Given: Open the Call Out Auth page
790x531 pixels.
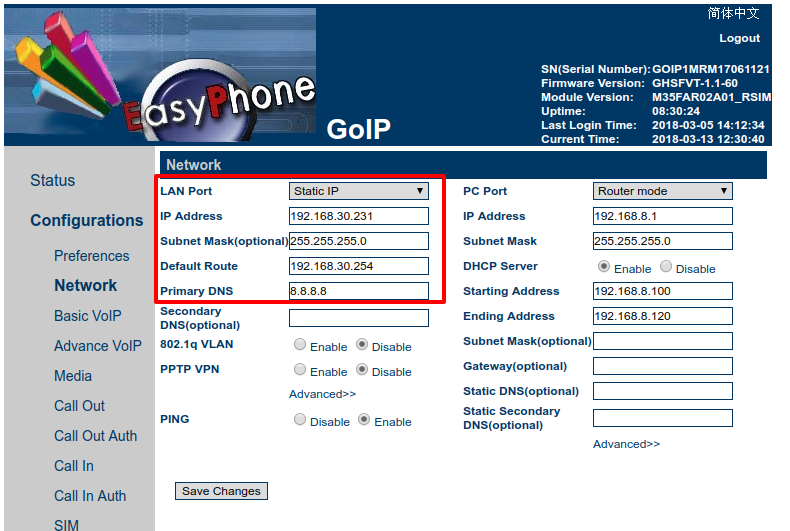Looking at the screenshot, I should [95, 436].
